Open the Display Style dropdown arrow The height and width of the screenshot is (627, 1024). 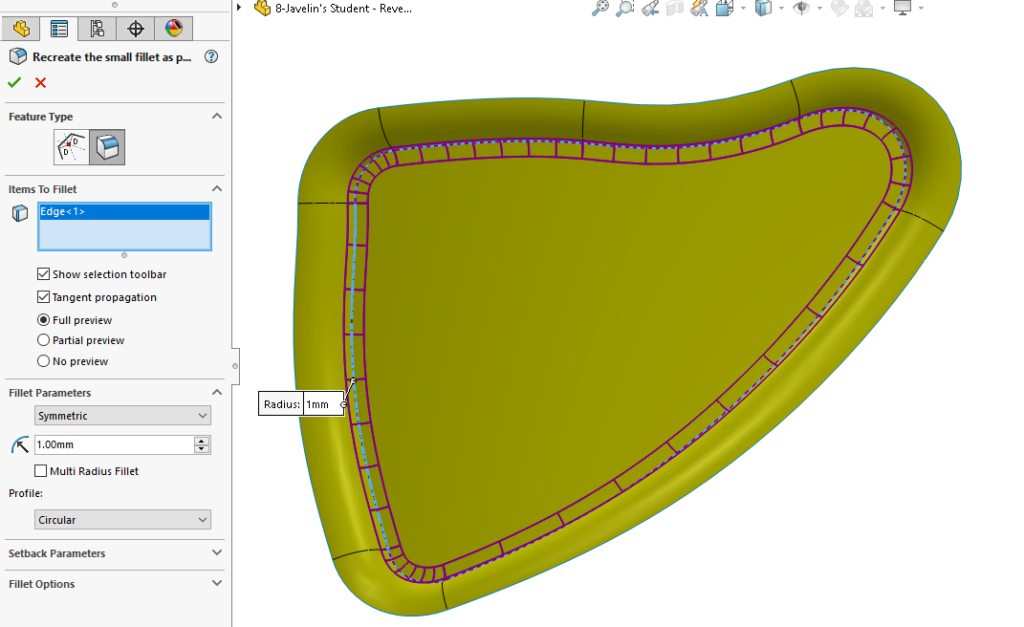pos(781,8)
